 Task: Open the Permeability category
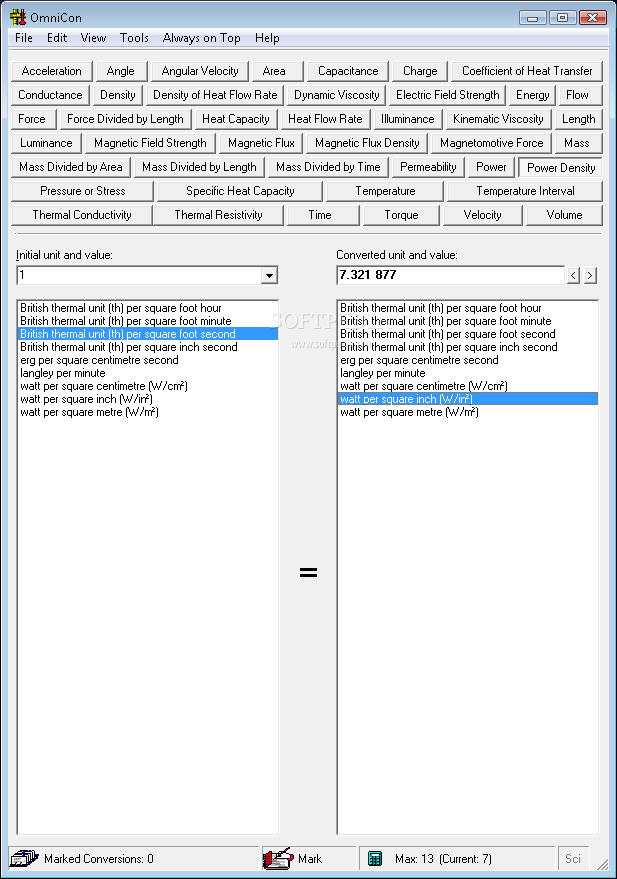click(x=428, y=168)
